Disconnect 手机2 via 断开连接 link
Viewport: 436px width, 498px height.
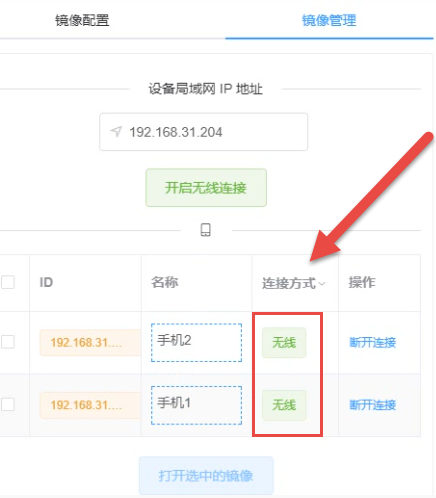373,342
